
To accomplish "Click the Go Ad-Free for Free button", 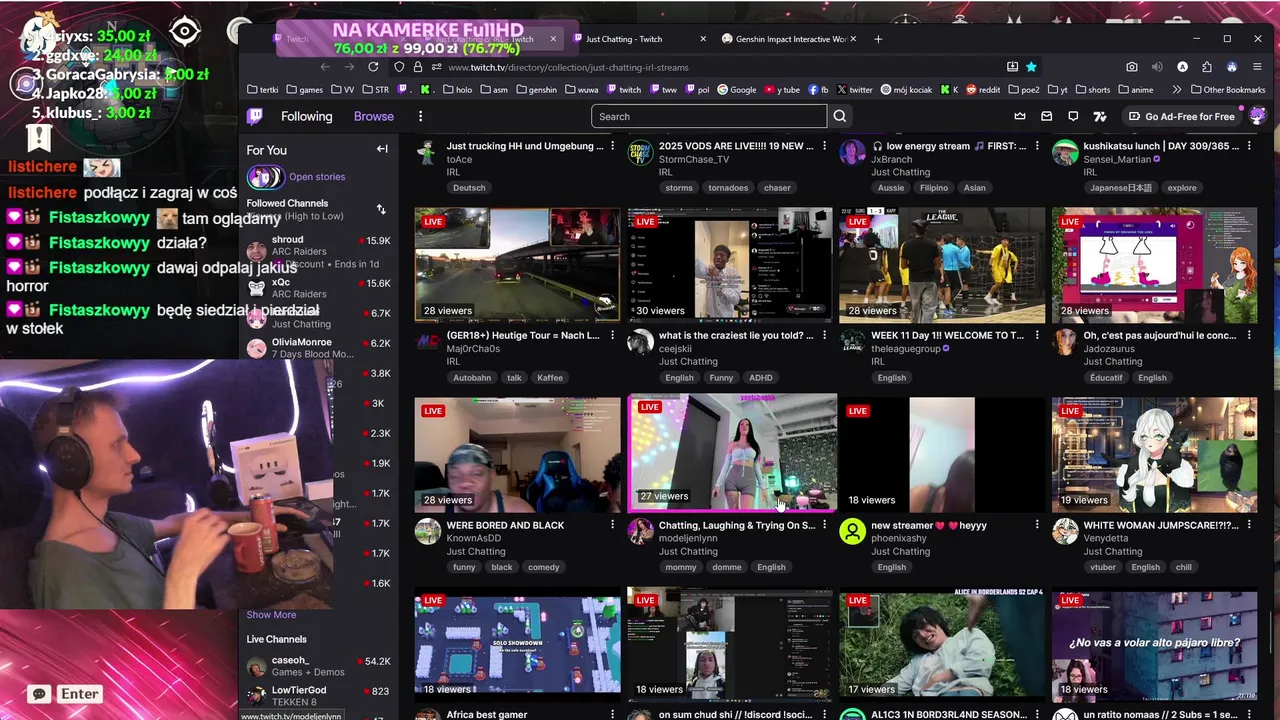I will [1182, 116].
